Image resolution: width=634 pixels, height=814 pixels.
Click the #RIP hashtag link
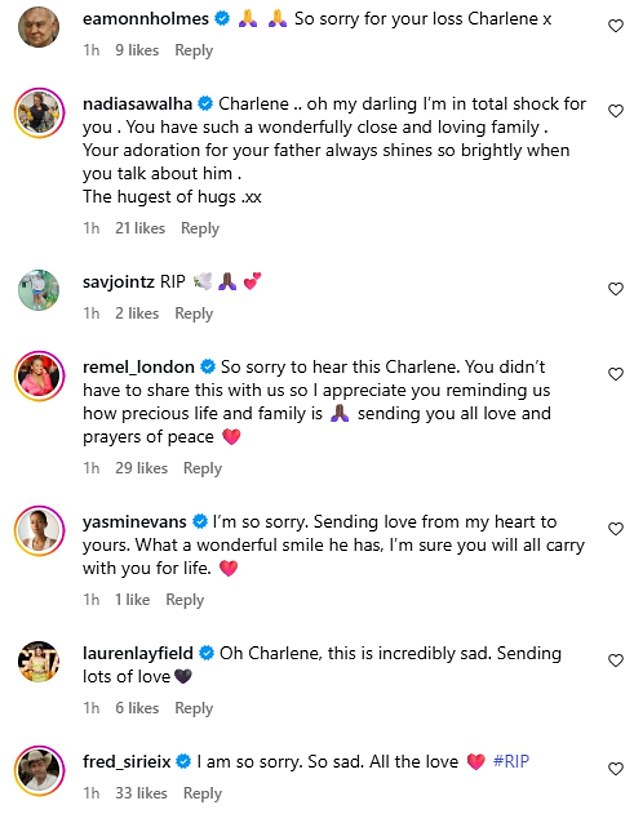pyautogui.click(x=511, y=762)
